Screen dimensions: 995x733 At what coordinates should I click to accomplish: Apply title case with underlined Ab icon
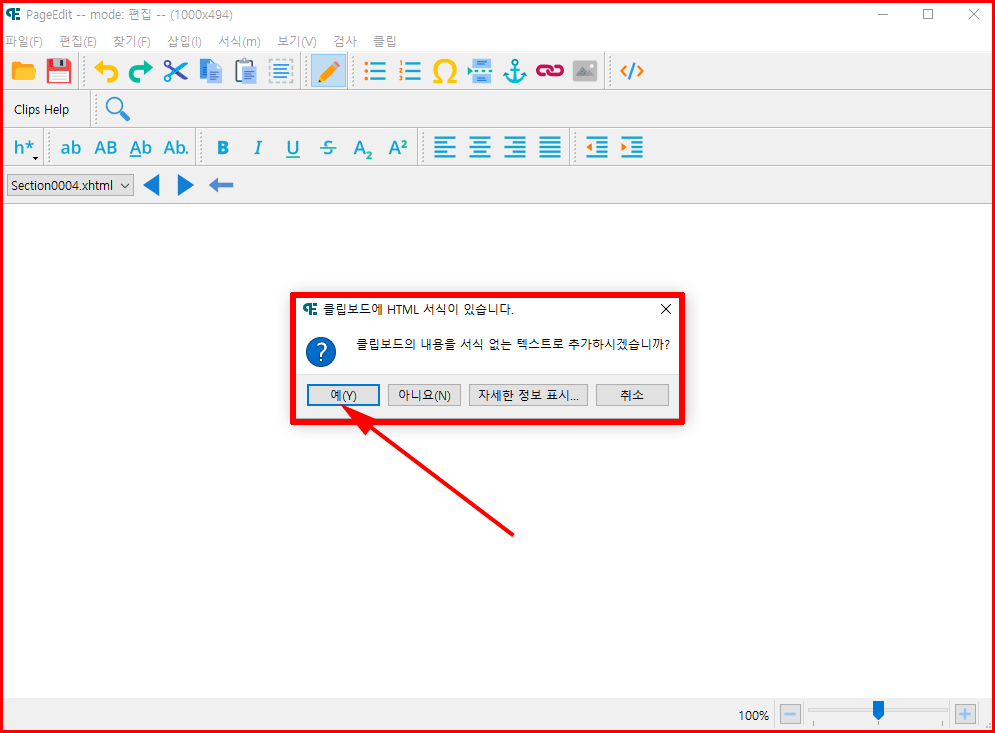coord(140,148)
